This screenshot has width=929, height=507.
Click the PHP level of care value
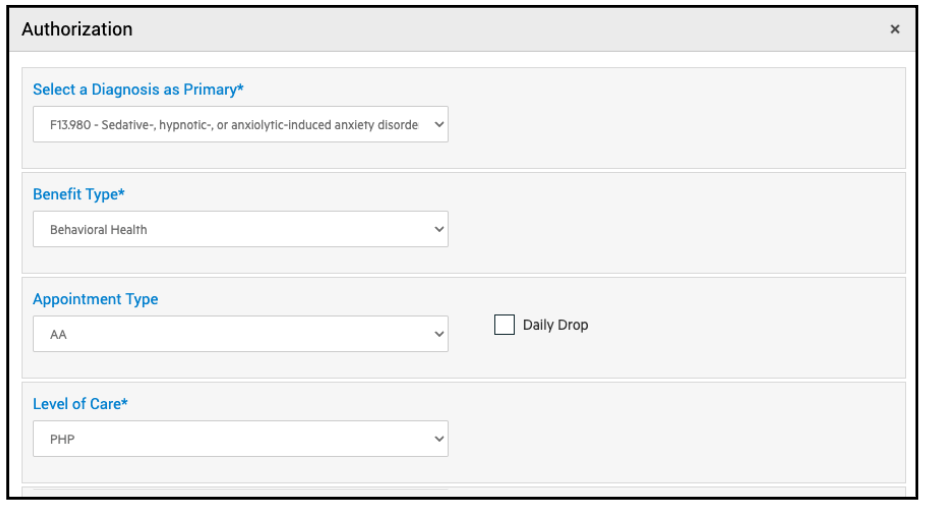(62, 438)
